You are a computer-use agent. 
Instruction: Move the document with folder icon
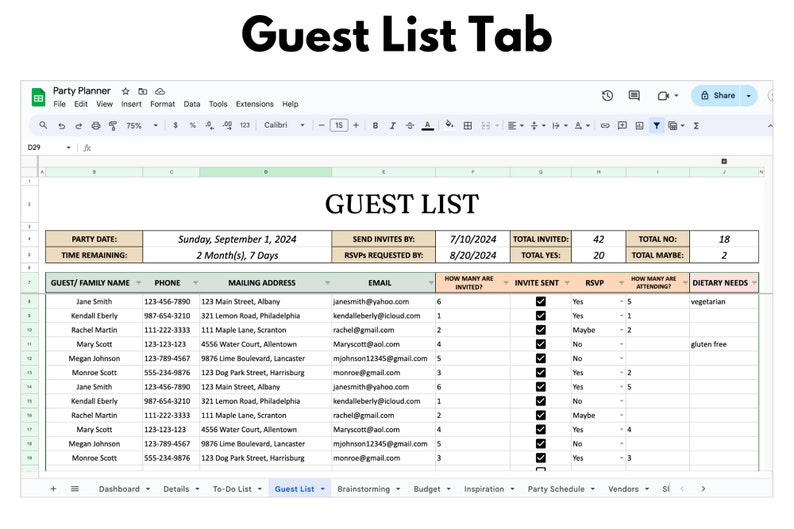pyautogui.click(x=143, y=91)
